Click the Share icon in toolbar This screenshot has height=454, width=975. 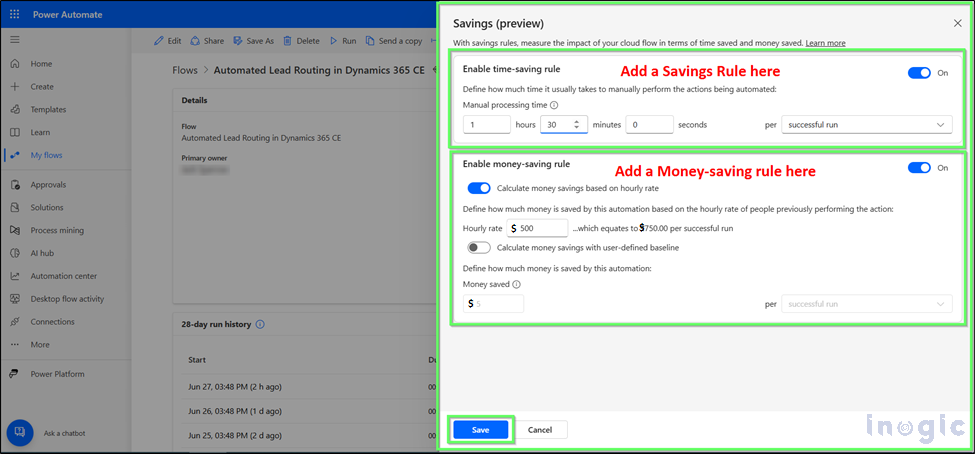tap(195, 41)
